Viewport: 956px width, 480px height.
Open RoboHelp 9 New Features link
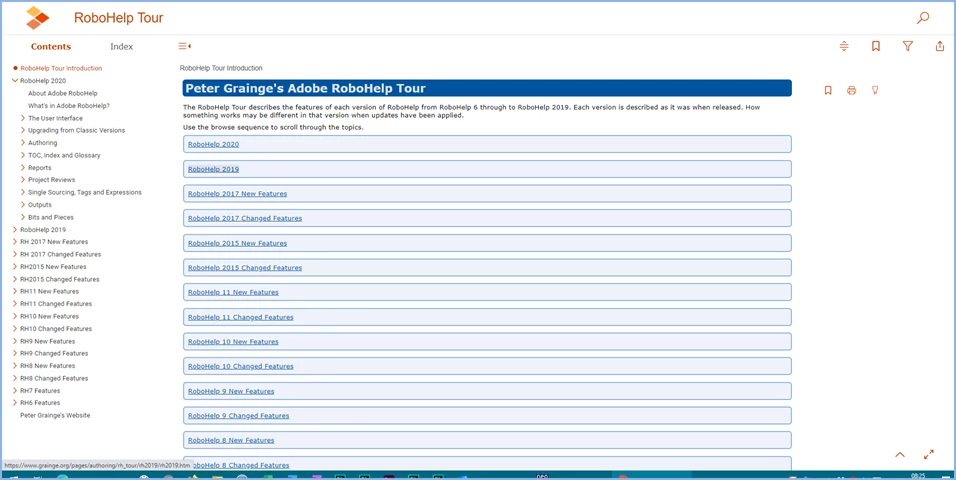click(231, 392)
